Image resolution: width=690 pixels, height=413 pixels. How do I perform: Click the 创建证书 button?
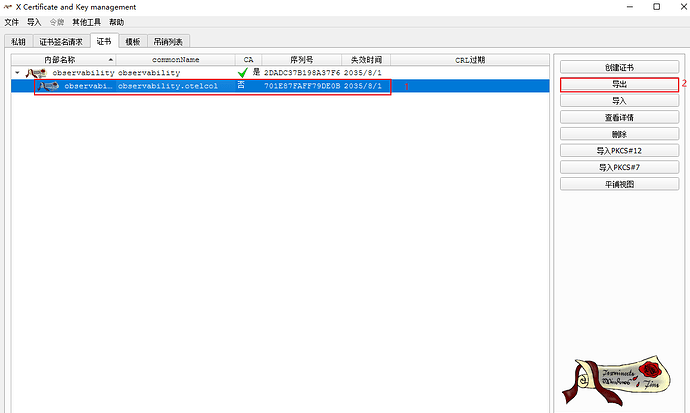tap(618, 67)
